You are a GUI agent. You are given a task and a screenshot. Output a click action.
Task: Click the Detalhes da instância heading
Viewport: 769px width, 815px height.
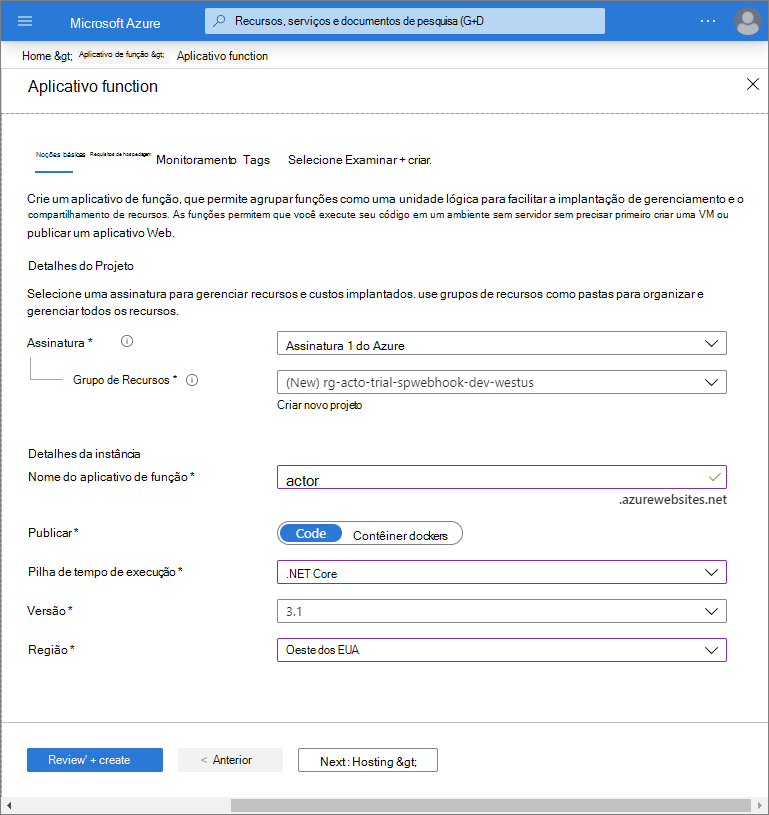tap(84, 454)
